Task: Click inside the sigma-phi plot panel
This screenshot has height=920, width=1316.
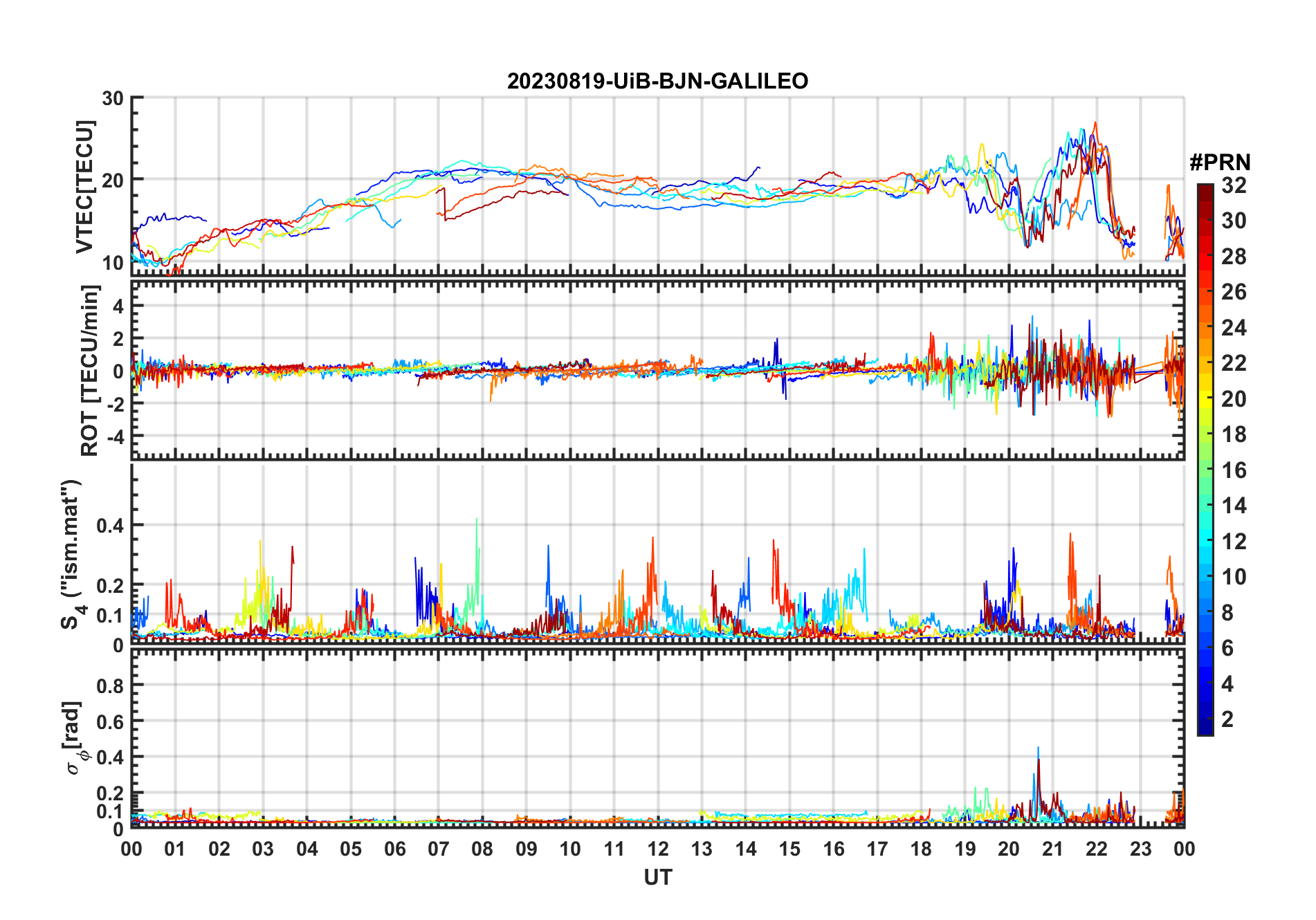Action: pos(658,738)
